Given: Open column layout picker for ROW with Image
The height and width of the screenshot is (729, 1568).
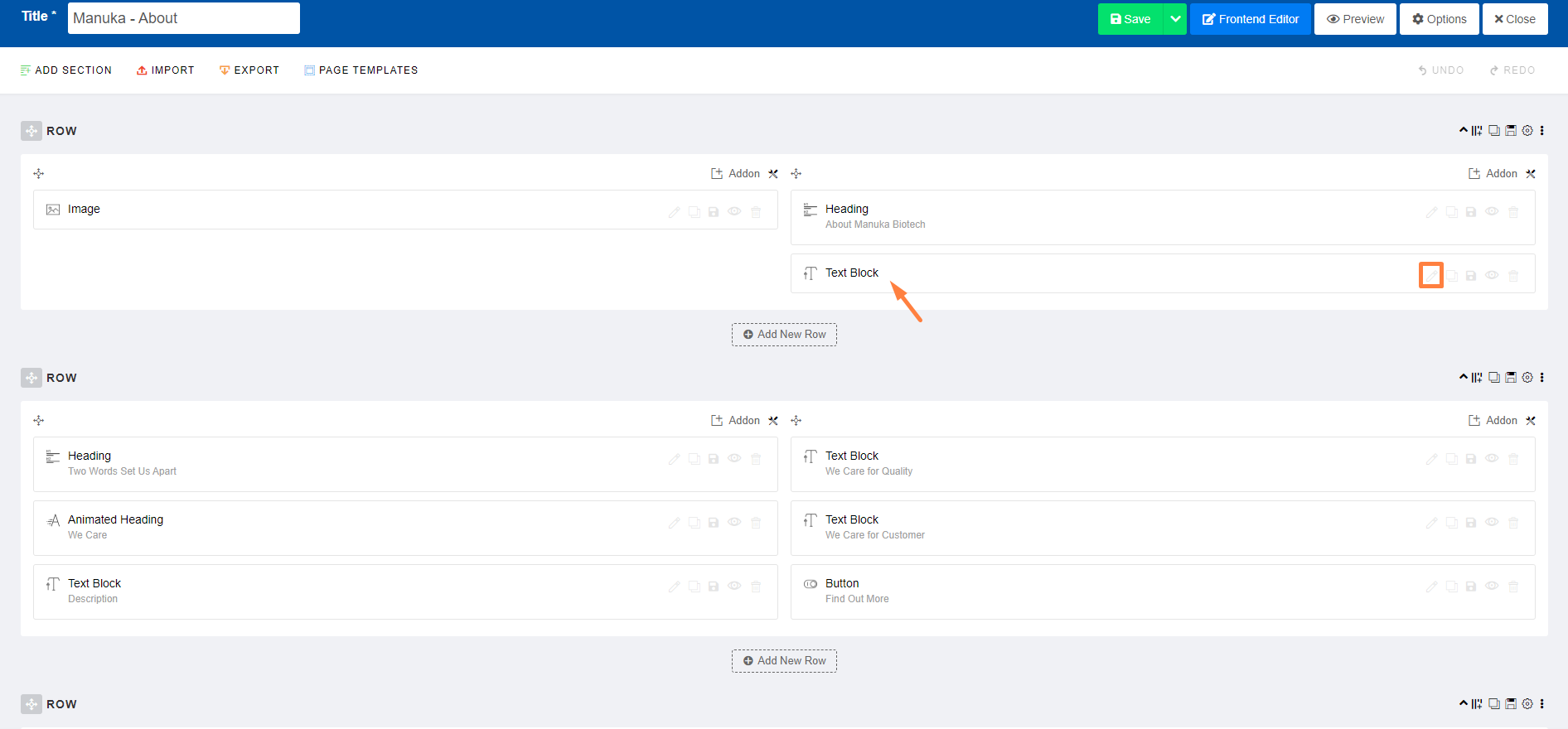Looking at the screenshot, I should [x=1477, y=131].
